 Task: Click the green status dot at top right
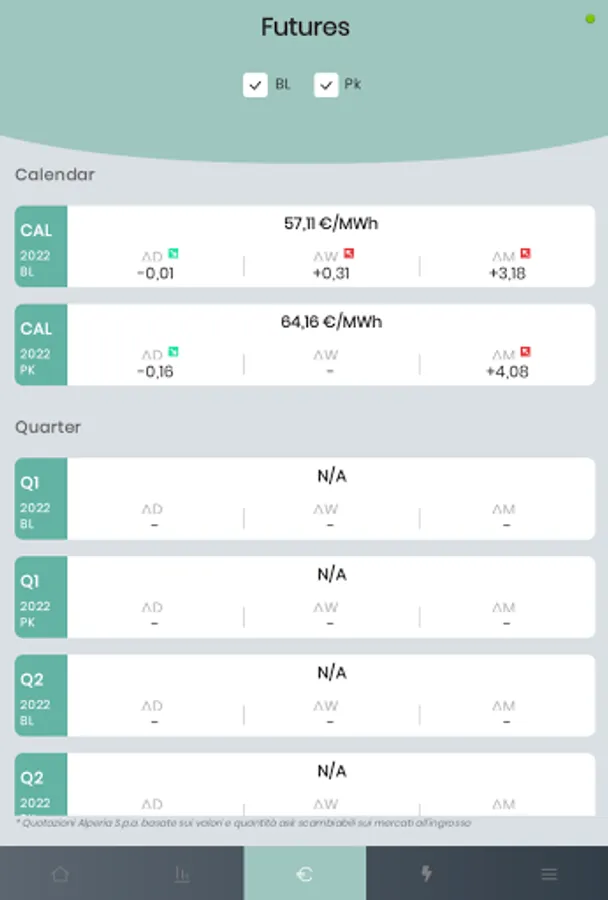[x=590, y=19]
